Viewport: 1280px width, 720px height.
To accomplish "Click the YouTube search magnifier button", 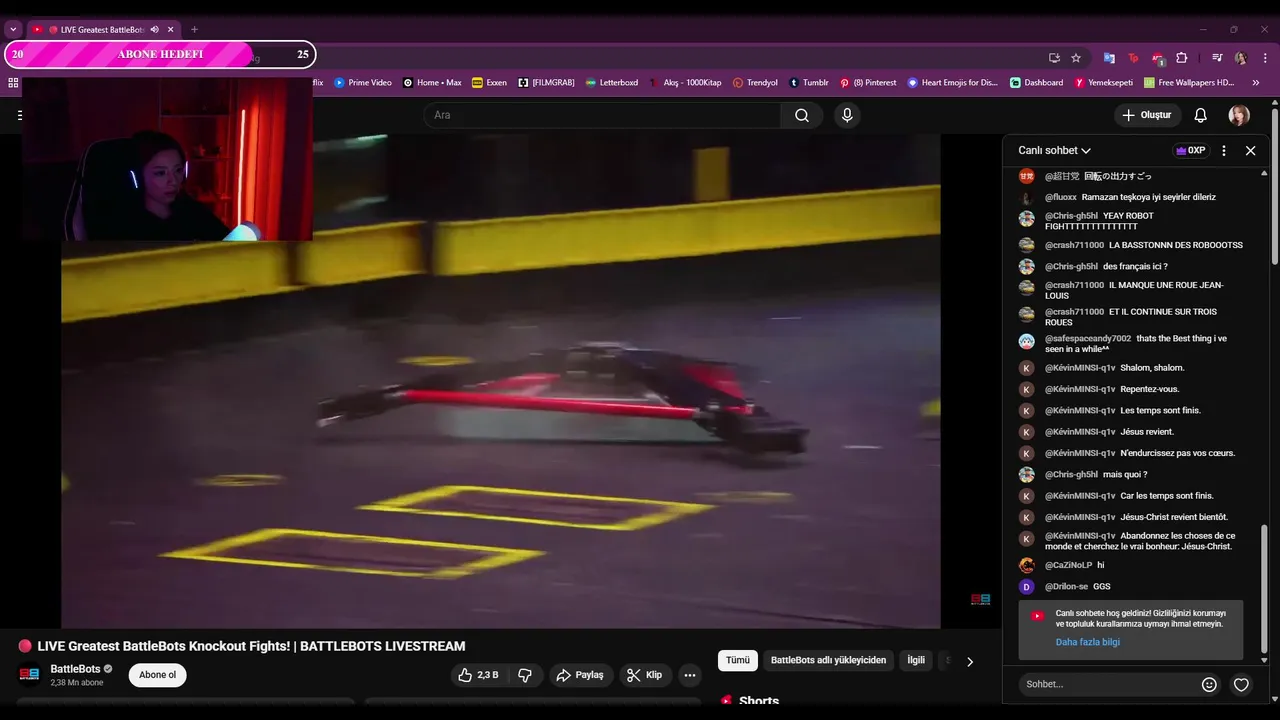I will [x=801, y=115].
